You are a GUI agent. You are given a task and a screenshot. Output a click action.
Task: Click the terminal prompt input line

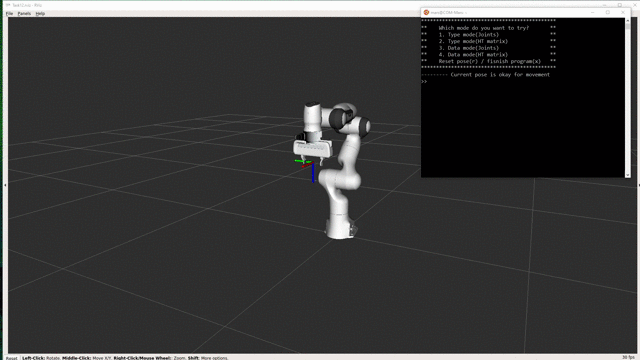point(523,81)
